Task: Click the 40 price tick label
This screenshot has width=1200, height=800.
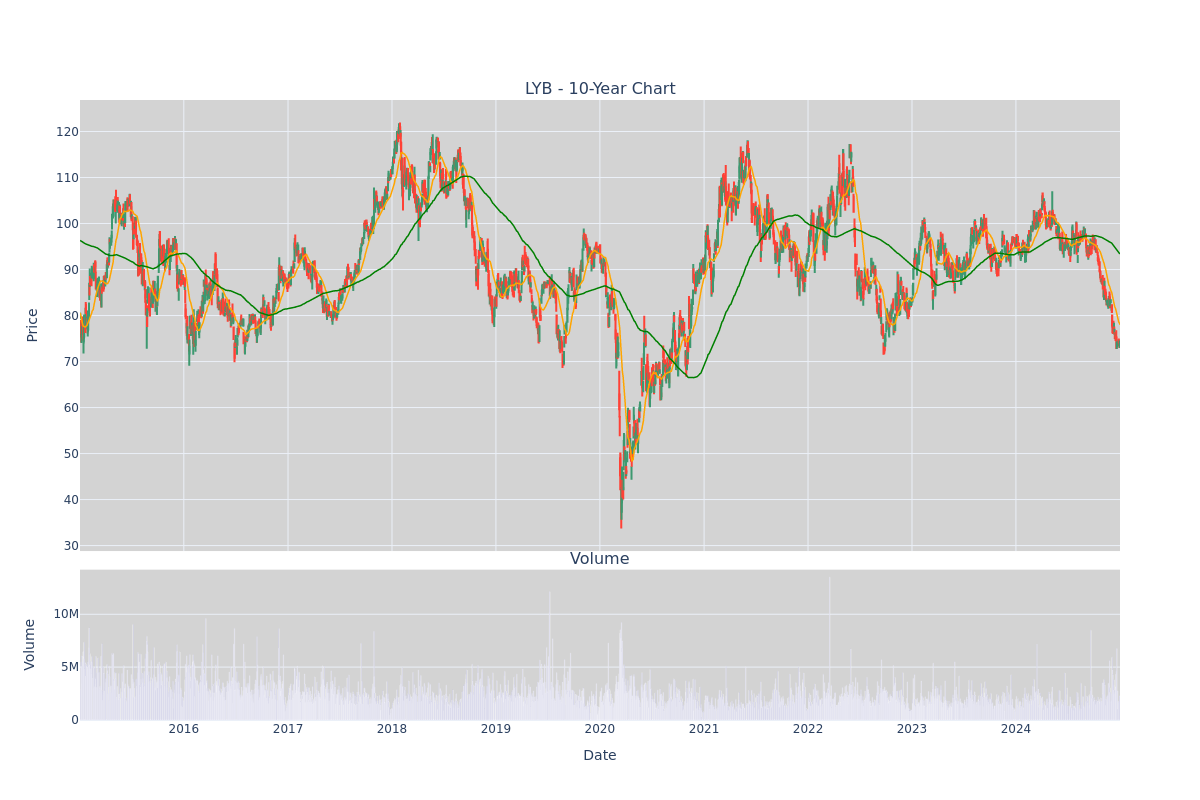Action: (x=71, y=500)
